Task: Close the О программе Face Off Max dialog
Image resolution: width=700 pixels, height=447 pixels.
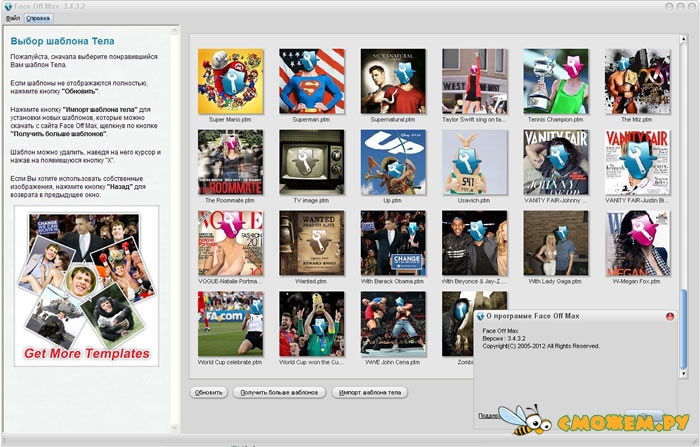Action: (x=670, y=316)
